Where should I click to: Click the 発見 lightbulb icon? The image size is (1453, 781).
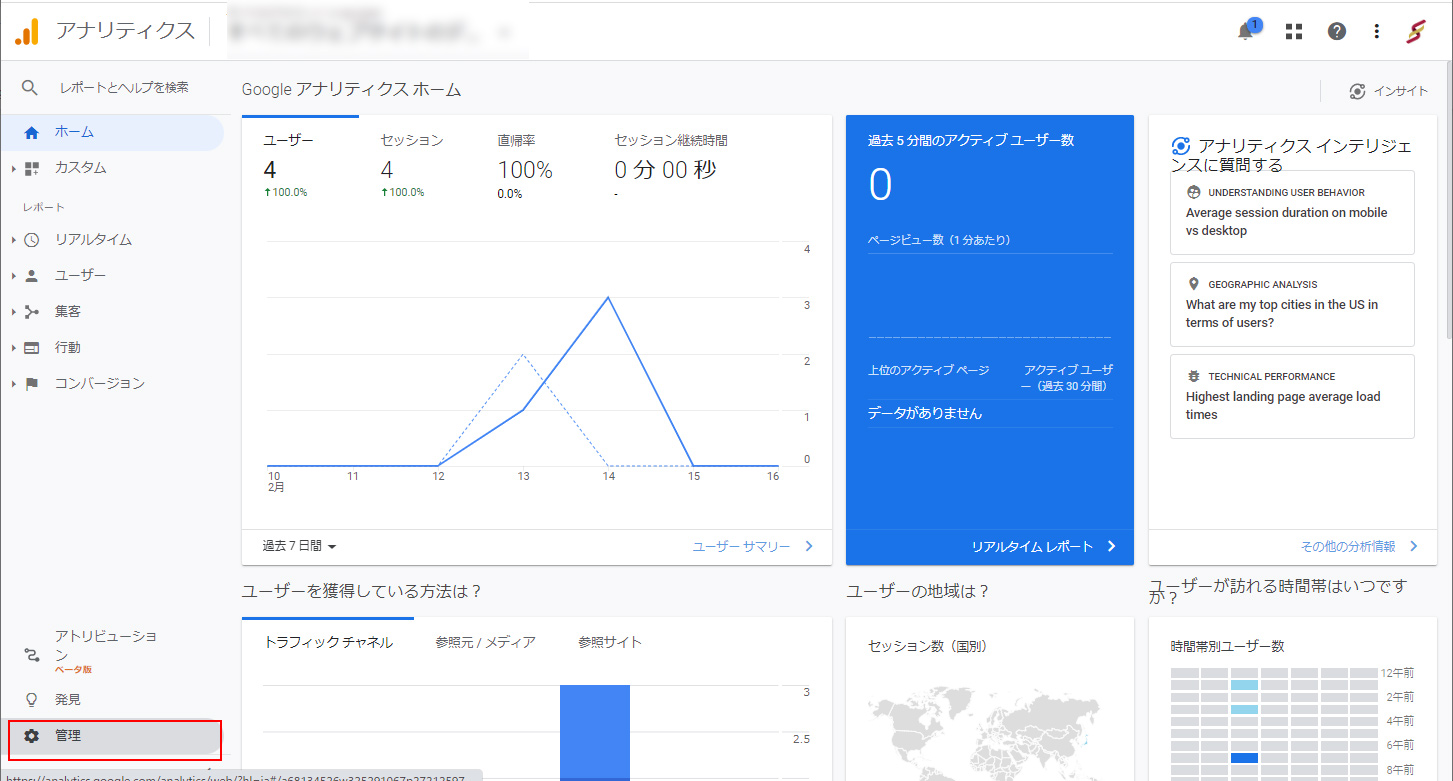click(32, 700)
